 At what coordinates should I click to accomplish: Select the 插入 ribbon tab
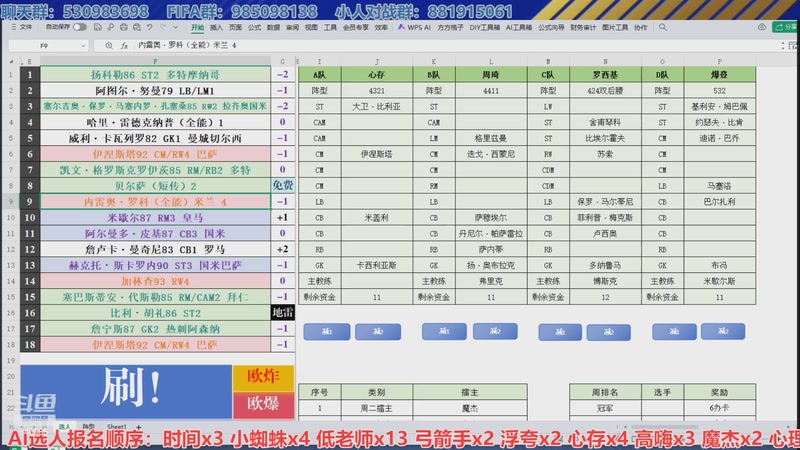(216, 28)
